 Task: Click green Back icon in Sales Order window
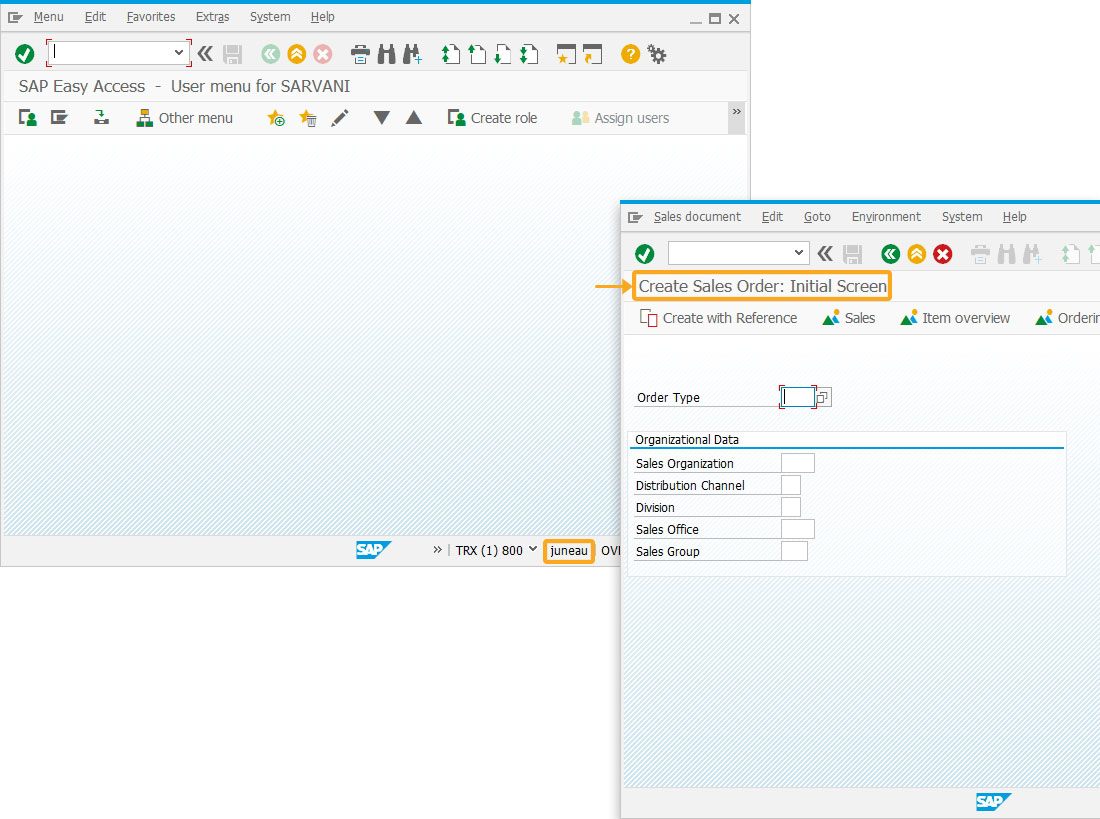click(x=891, y=254)
